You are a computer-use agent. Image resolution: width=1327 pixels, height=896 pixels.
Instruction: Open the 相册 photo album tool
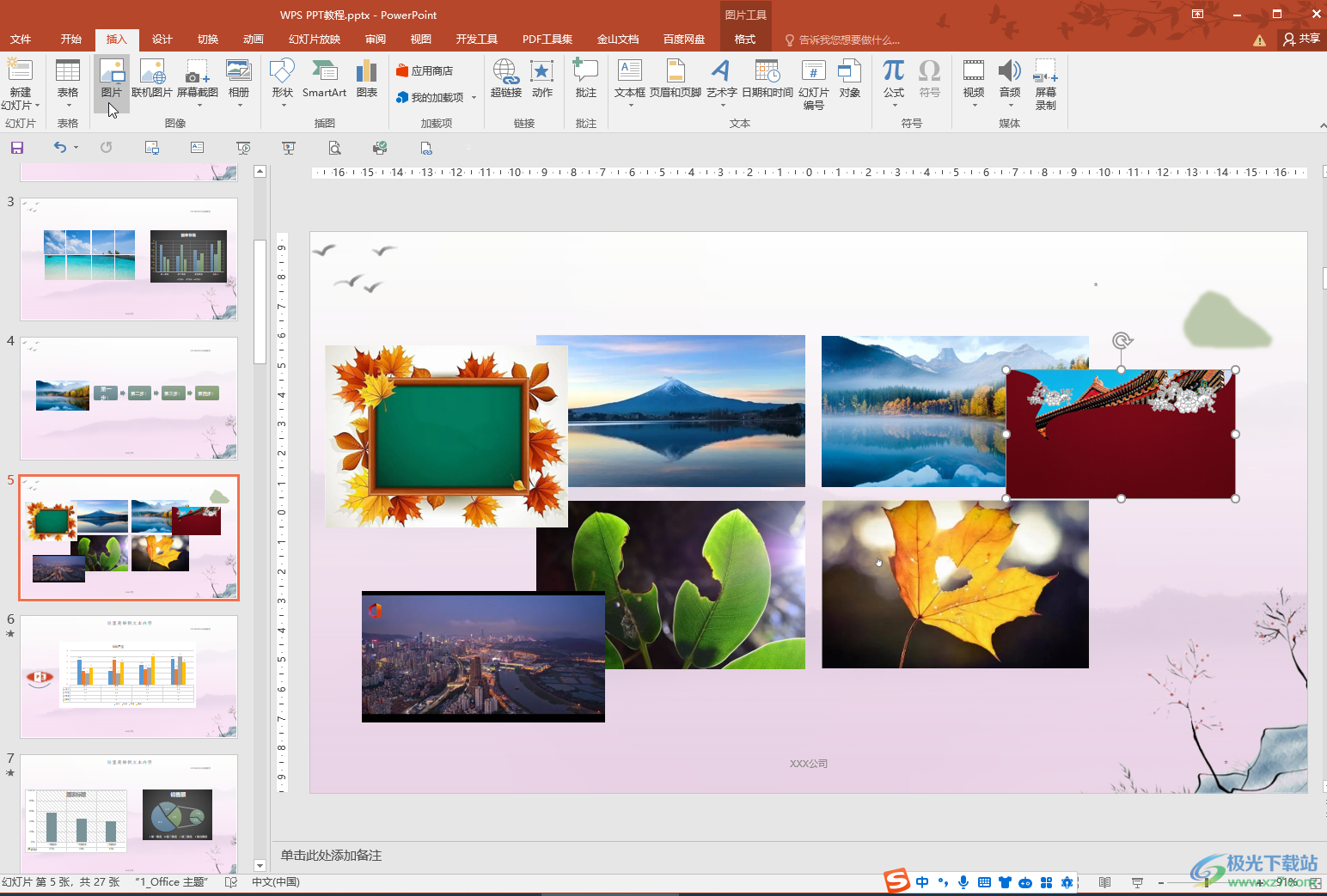click(x=239, y=83)
